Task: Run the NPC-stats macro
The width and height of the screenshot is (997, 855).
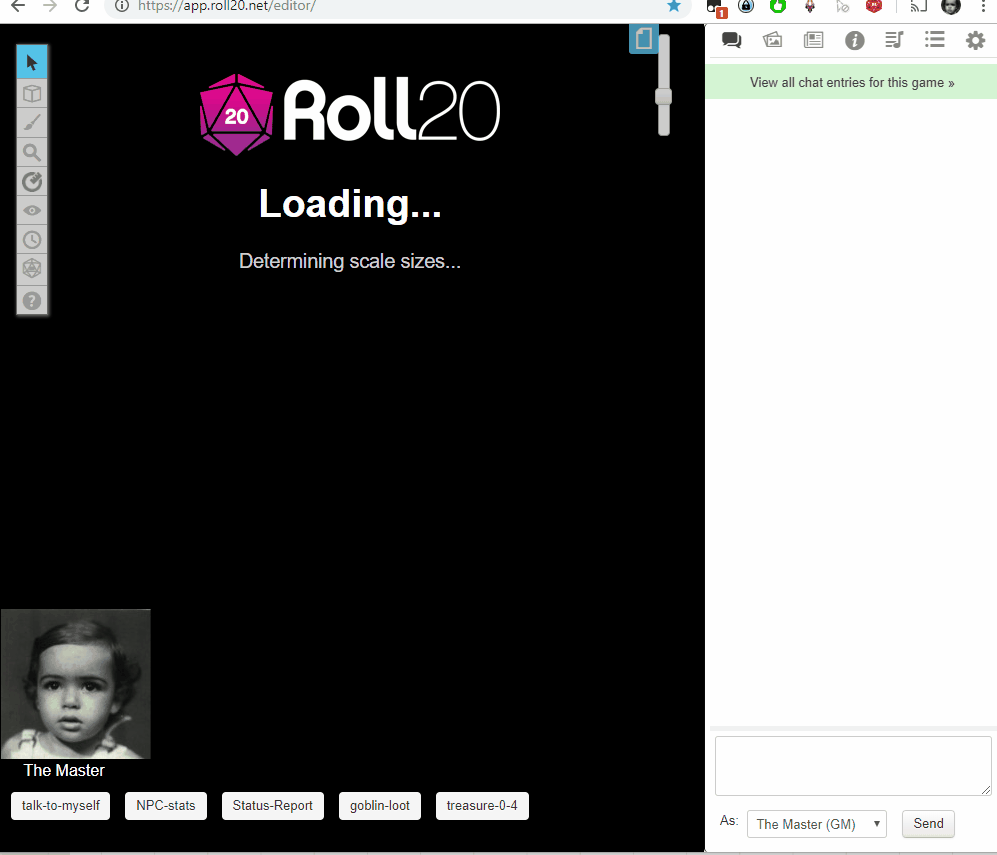Action: pyautogui.click(x=165, y=805)
